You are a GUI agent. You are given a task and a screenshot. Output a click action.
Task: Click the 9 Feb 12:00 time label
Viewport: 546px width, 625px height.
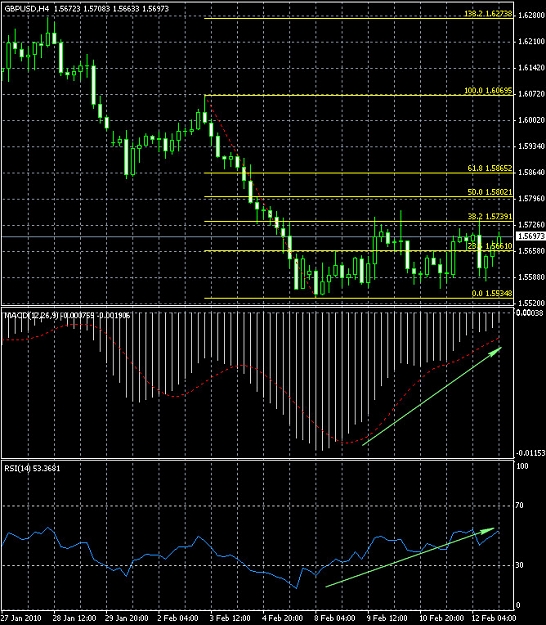click(387, 618)
